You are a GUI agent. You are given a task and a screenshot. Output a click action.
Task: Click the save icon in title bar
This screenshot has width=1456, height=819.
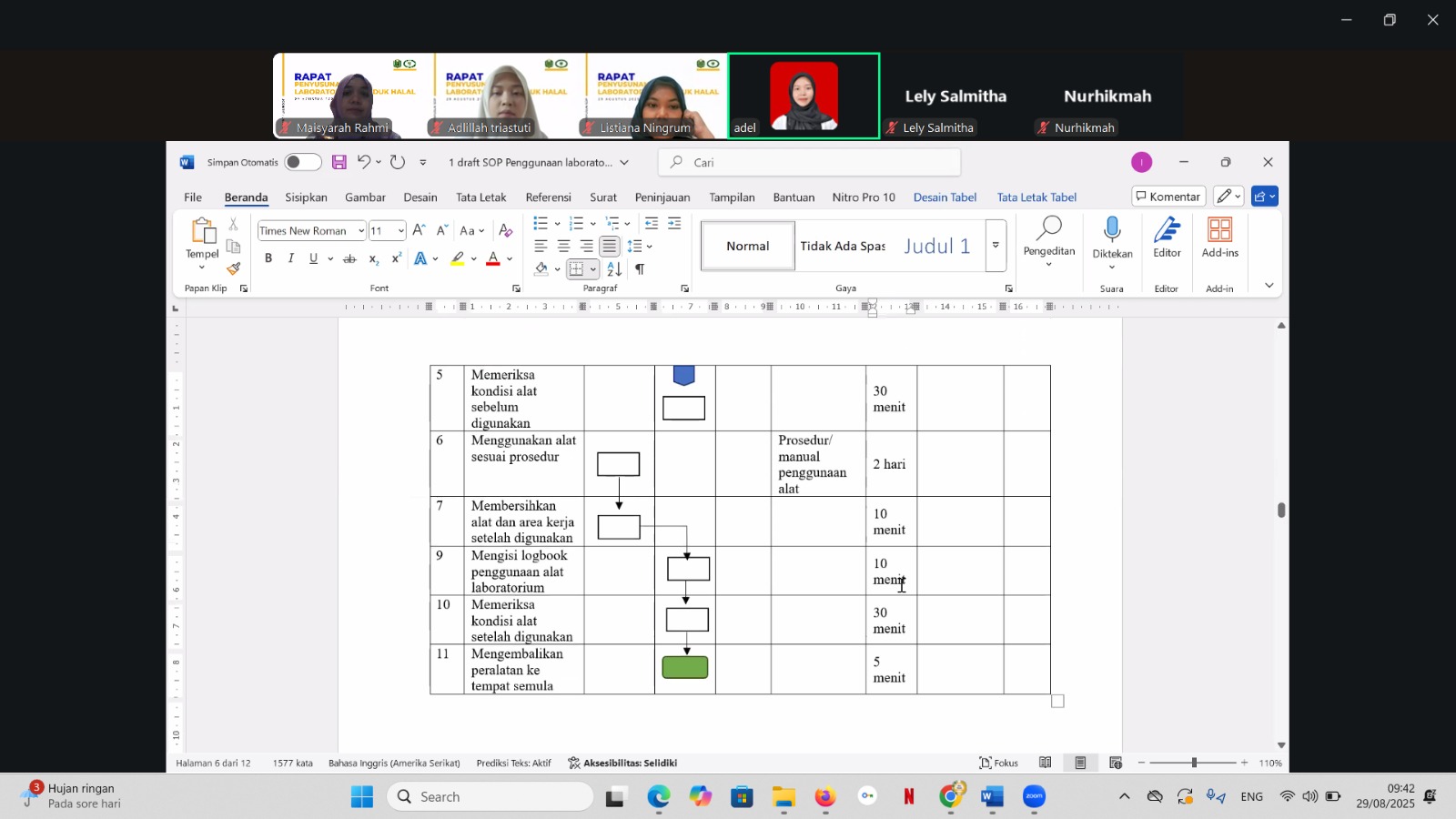pos(339,162)
